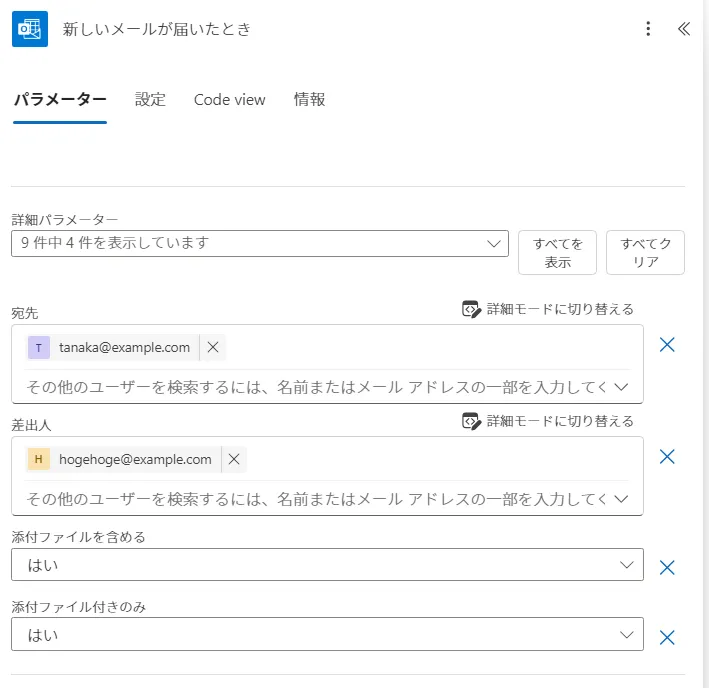The height and width of the screenshot is (688, 709).
Task: Remove hogehoge@example.com from 差出人 field
Action: click(234, 460)
